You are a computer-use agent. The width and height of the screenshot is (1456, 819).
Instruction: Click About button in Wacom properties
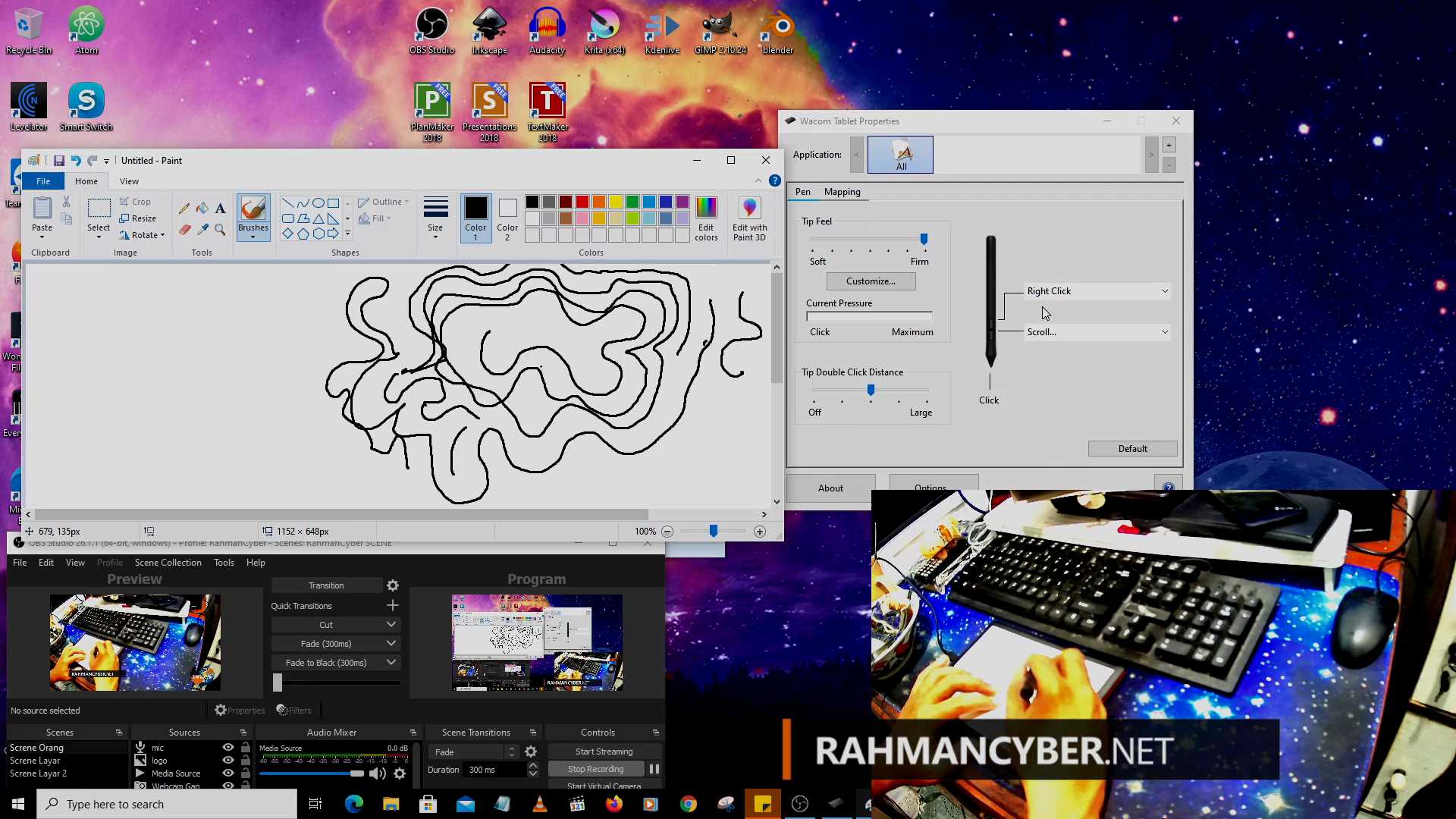[x=830, y=488]
